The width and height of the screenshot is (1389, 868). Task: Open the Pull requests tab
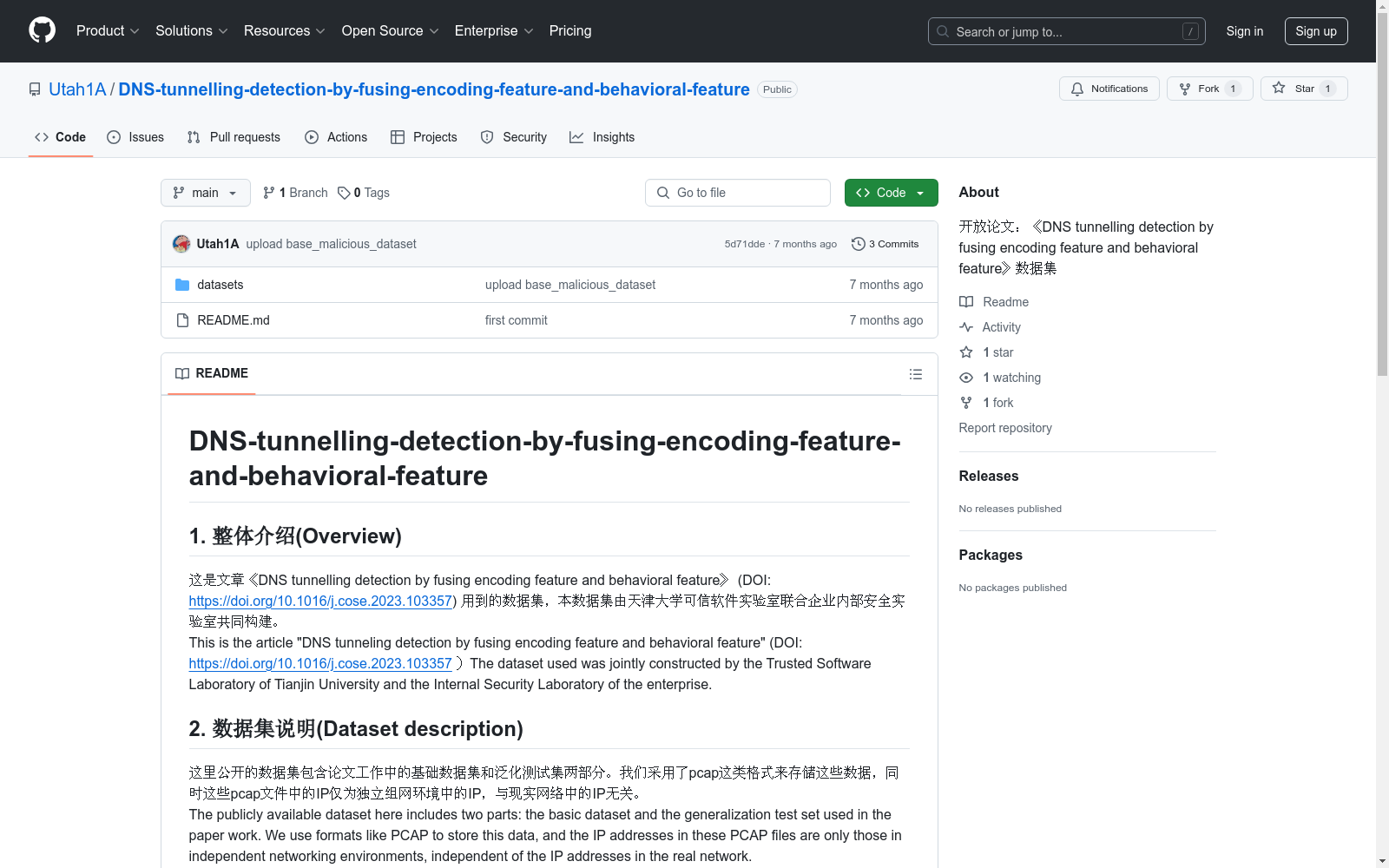click(x=233, y=137)
